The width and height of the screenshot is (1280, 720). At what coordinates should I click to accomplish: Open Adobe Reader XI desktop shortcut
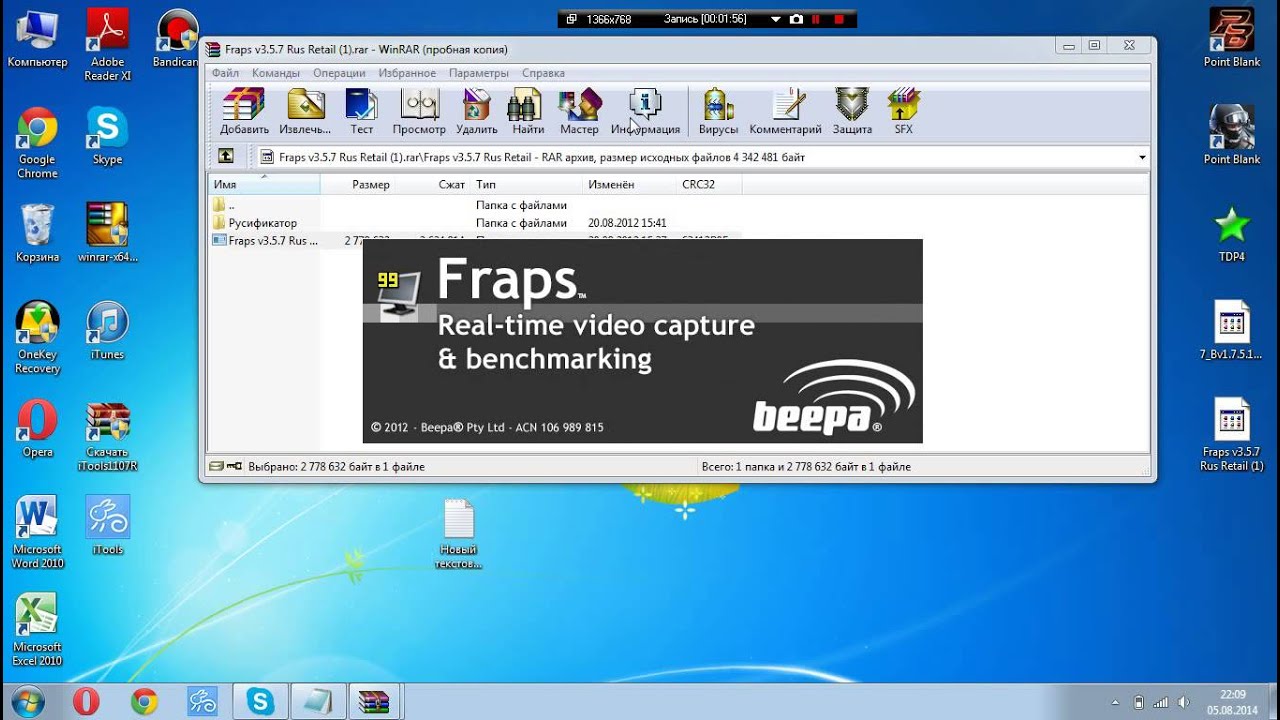[107, 45]
